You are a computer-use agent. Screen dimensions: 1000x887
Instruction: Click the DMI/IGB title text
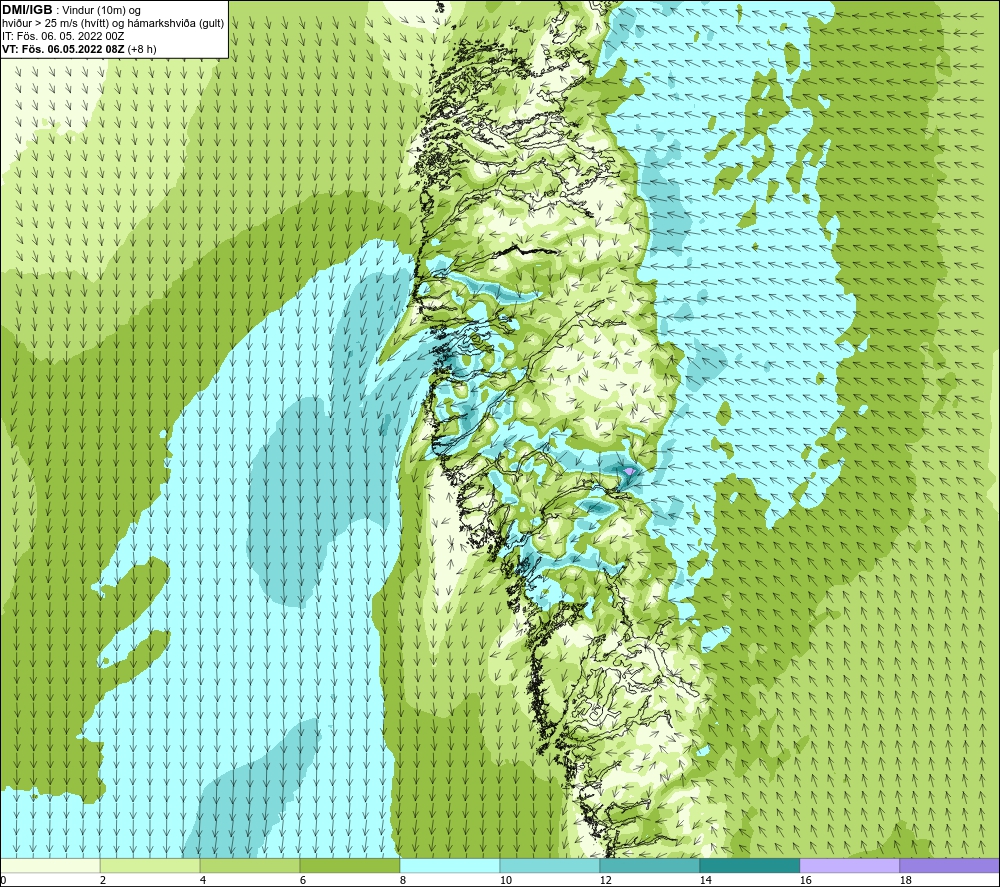(27, 10)
